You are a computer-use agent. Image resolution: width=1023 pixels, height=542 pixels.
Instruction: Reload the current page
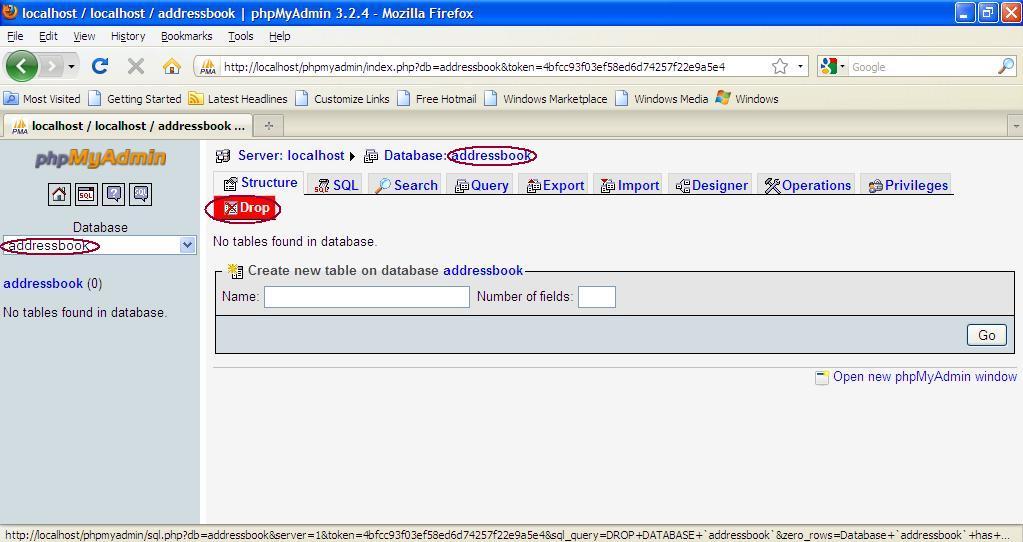100,66
